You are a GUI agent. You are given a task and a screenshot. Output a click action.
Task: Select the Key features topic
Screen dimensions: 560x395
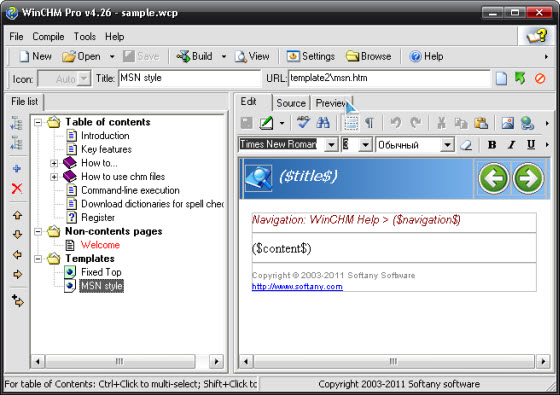click(106, 149)
